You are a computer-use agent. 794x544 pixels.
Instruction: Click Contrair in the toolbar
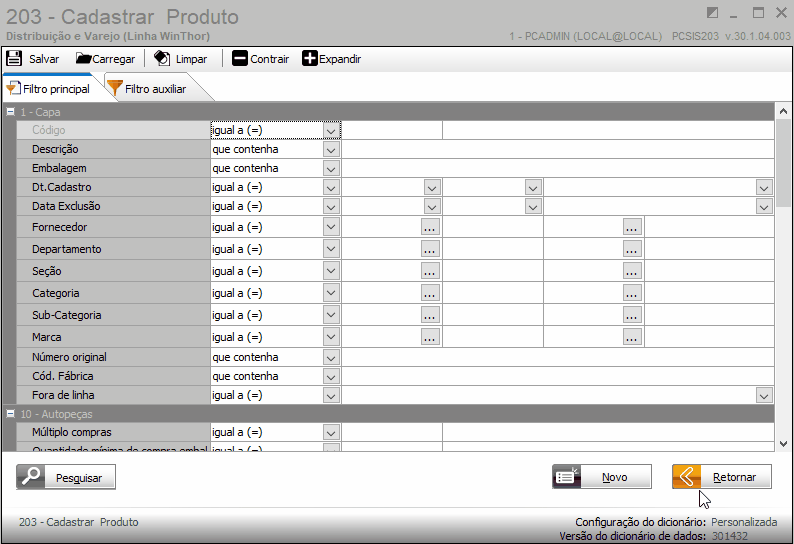(x=261, y=59)
